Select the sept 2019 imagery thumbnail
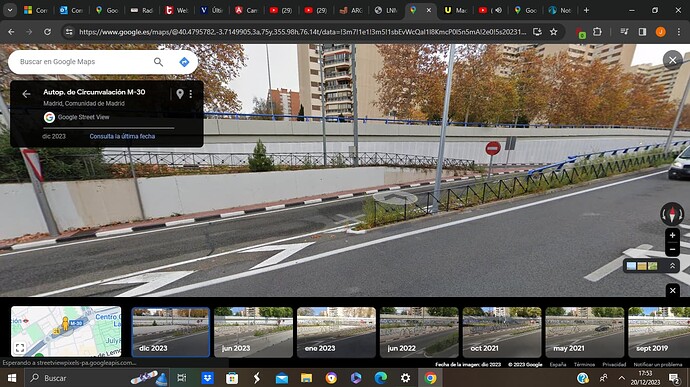This screenshot has height=387, width=690. pos(659,332)
